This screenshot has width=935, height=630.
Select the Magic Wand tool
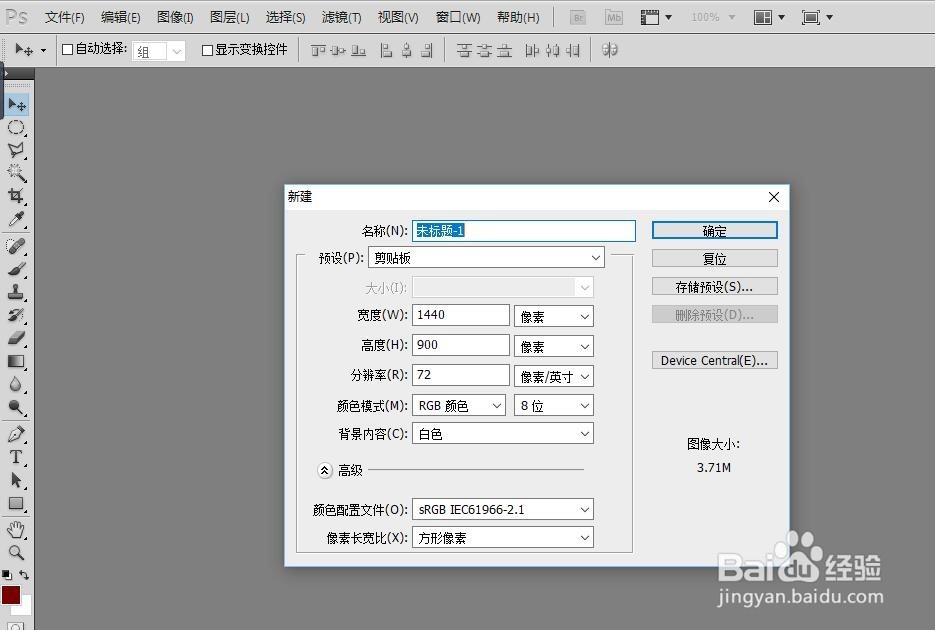pos(16,173)
